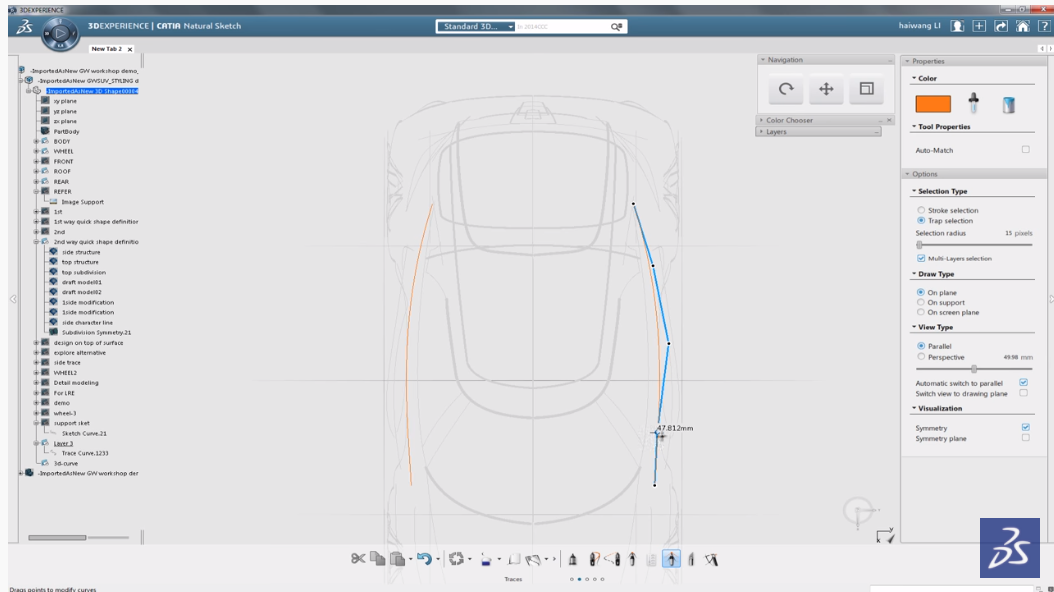
Task: Select 'side character line' in the tree
Action: pyautogui.click(x=87, y=322)
